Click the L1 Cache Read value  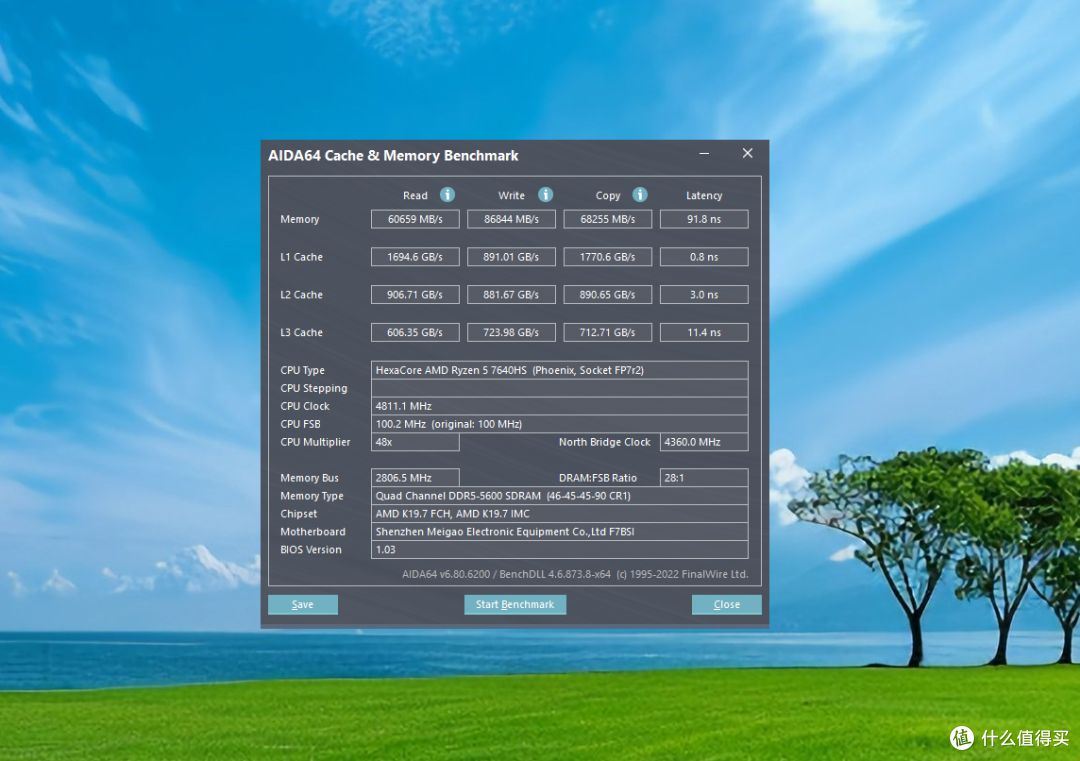pos(415,257)
